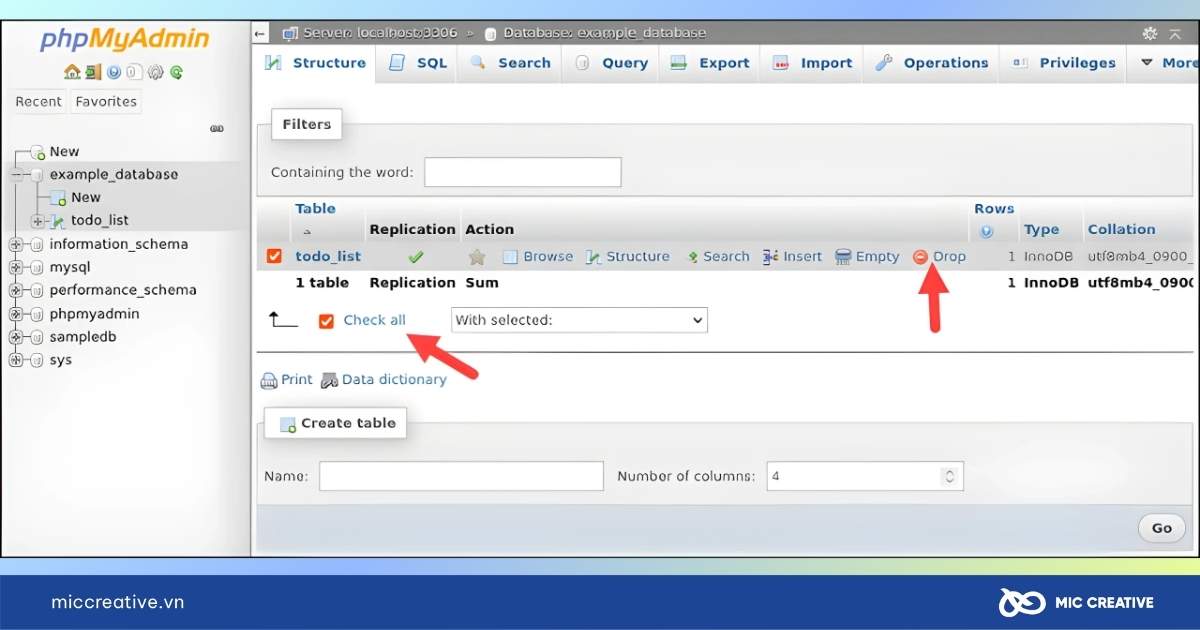Click the Number of columns field

pyautogui.click(x=865, y=476)
